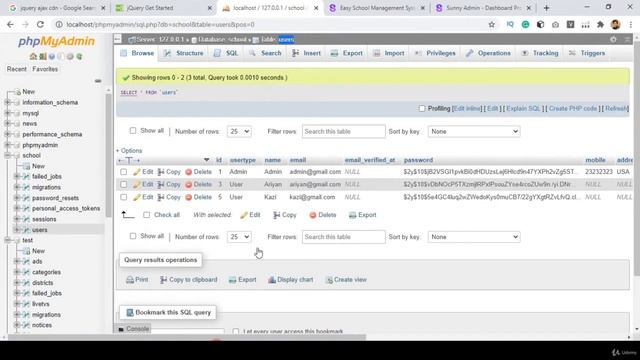Switch to Structure tab
The width and height of the screenshot is (640, 360).
coord(184,53)
